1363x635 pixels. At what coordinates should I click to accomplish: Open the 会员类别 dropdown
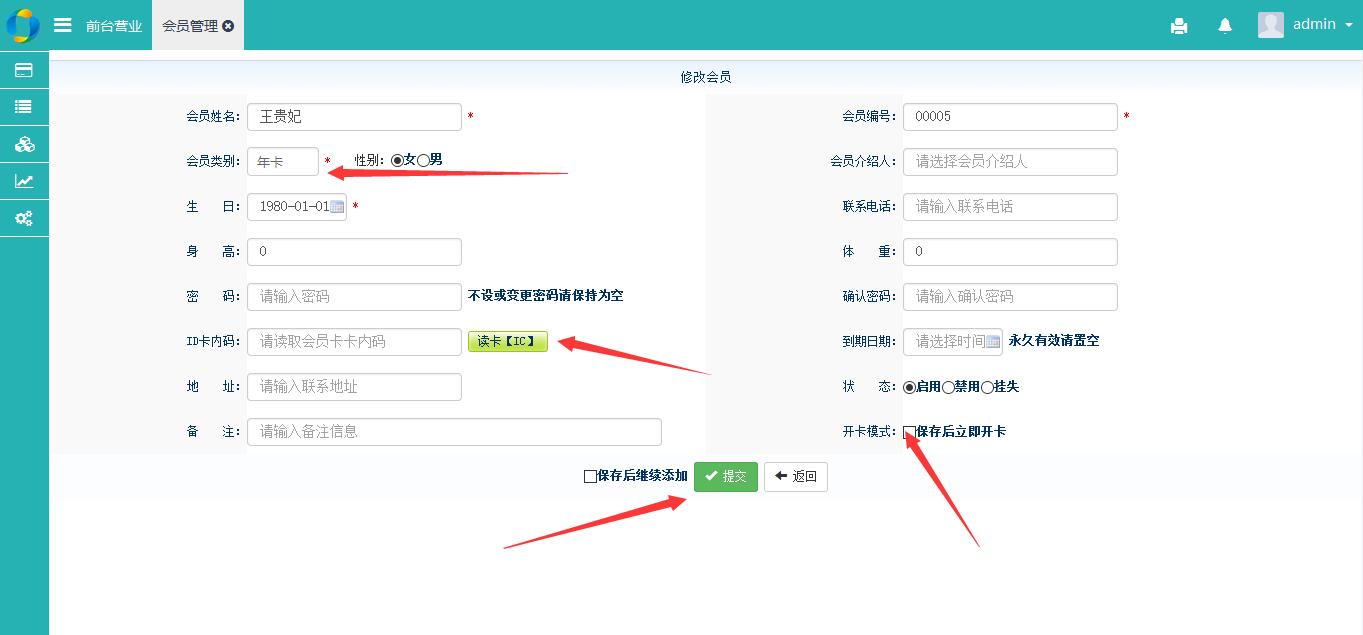[x=282, y=161]
